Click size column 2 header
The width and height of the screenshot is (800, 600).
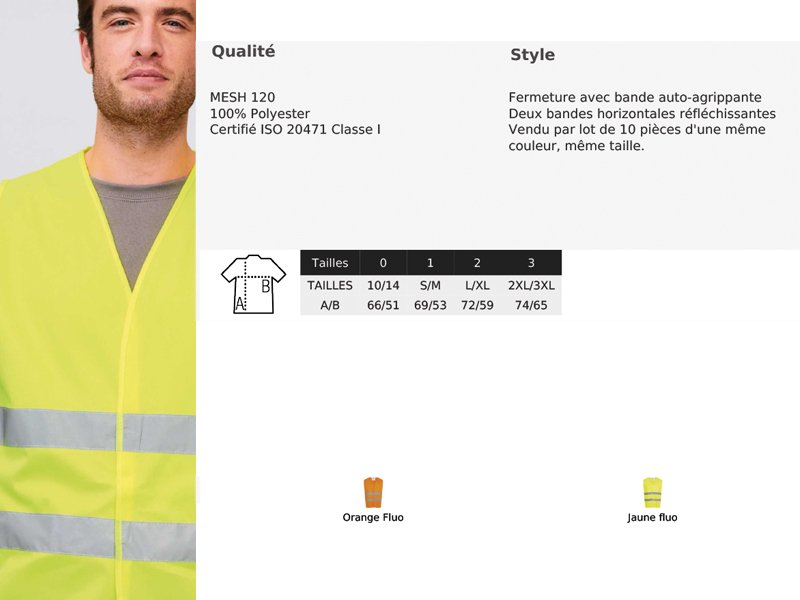[x=477, y=263]
